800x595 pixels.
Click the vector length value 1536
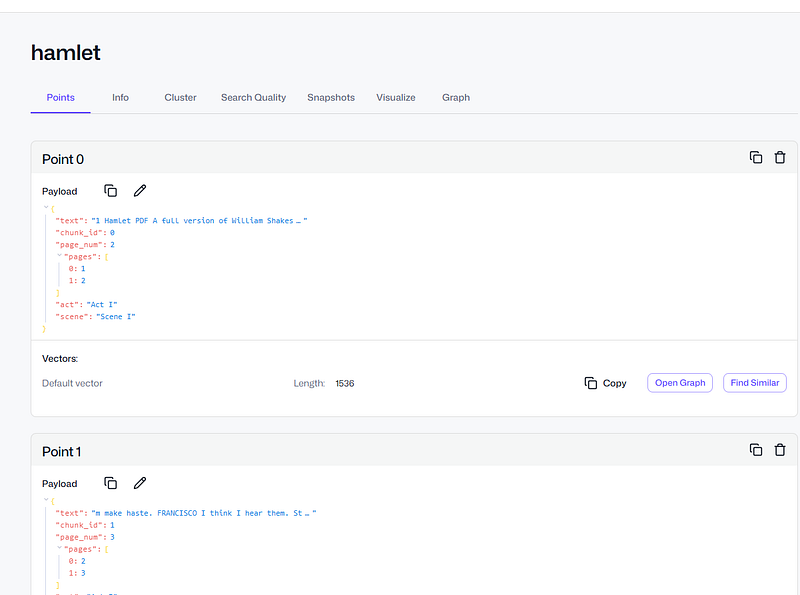344,383
